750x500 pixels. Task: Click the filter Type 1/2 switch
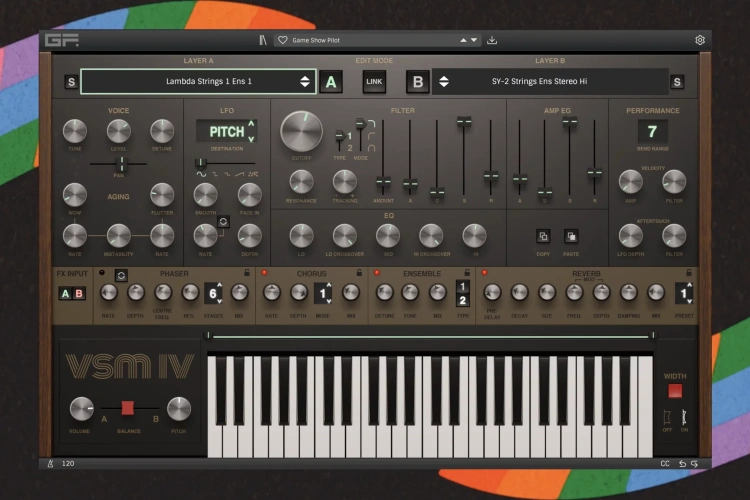point(340,136)
